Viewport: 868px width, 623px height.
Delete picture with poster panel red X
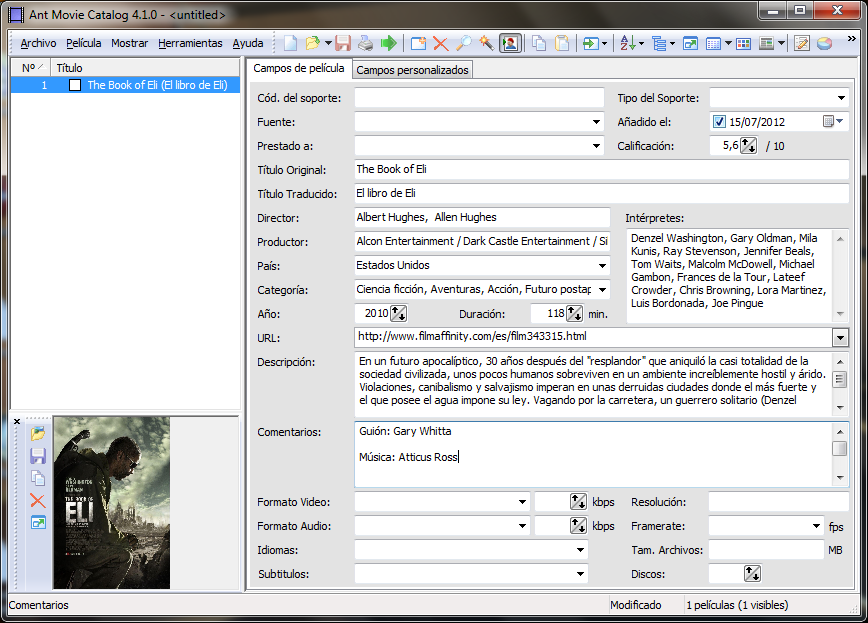[38, 501]
